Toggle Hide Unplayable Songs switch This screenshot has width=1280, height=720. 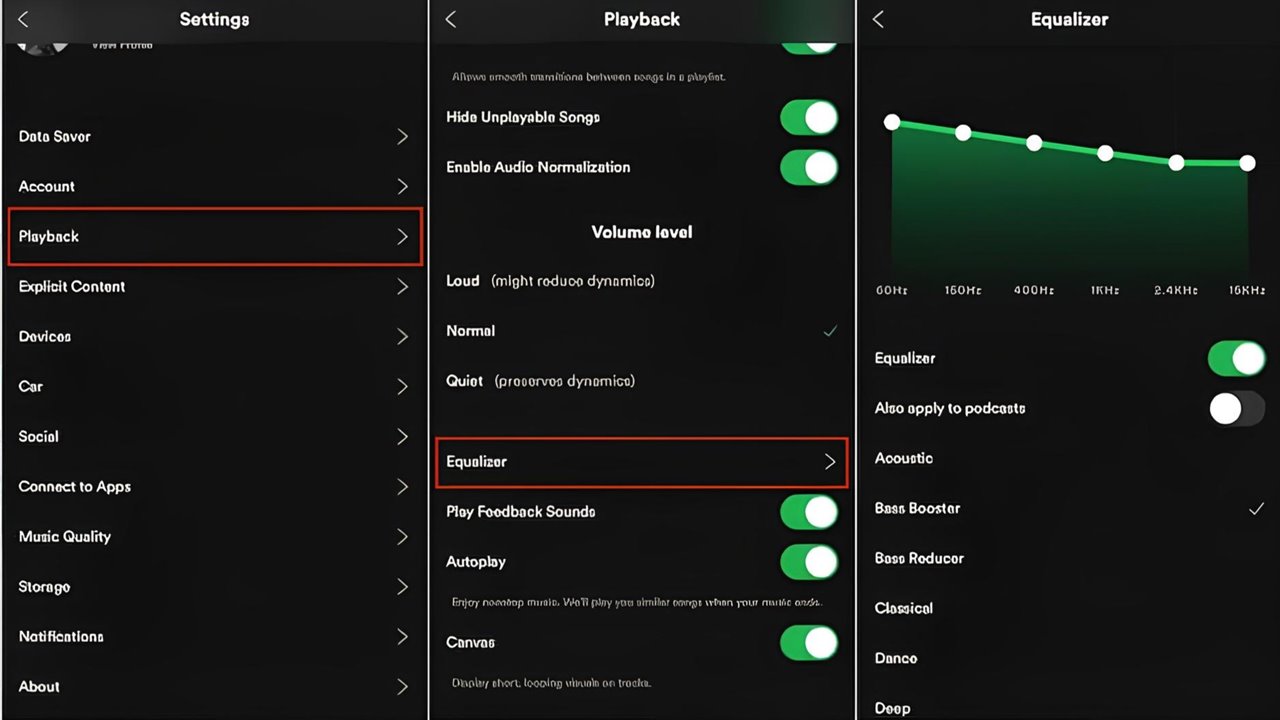pos(808,117)
